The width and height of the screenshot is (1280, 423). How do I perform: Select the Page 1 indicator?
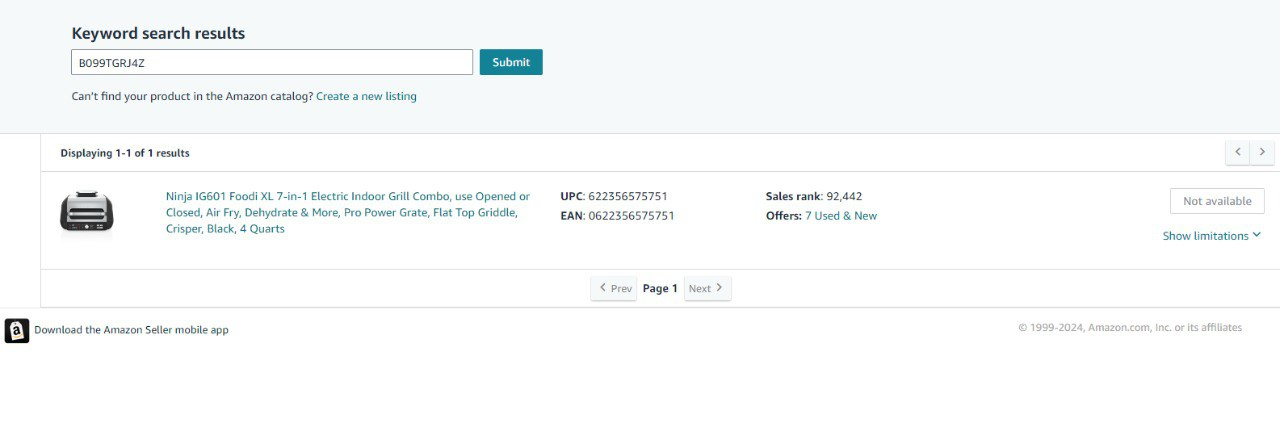coord(660,288)
